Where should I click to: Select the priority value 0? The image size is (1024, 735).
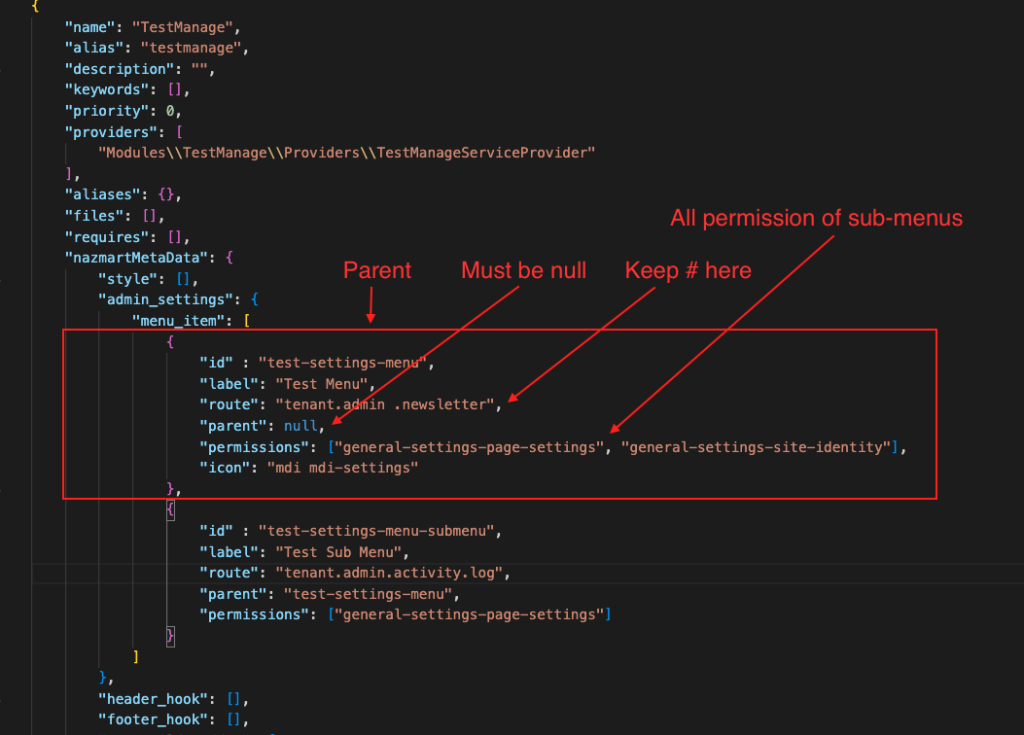pos(170,111)
